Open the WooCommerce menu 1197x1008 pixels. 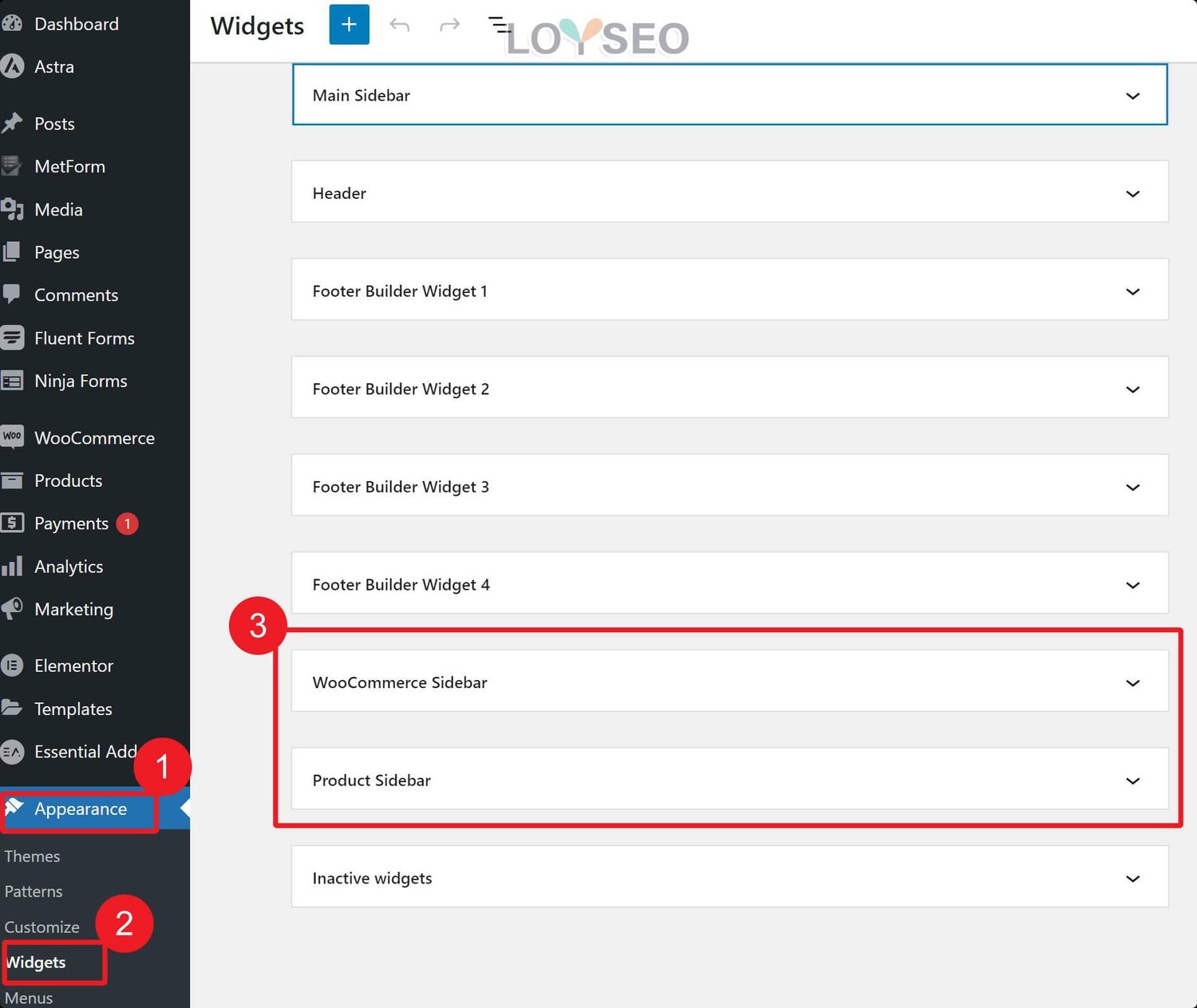click(x=95, y=437)
